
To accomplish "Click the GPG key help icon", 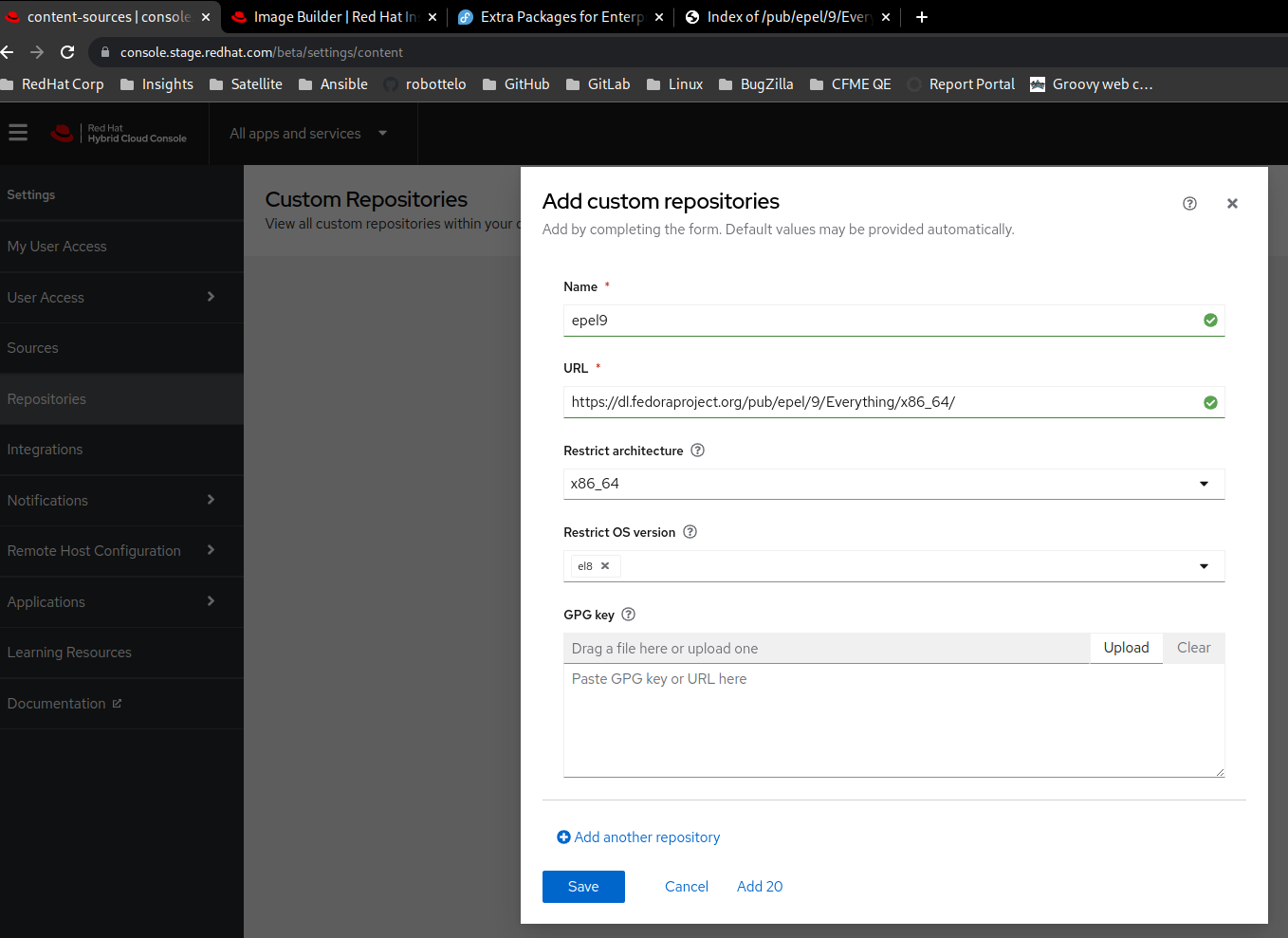I will [x=628, y=615].
